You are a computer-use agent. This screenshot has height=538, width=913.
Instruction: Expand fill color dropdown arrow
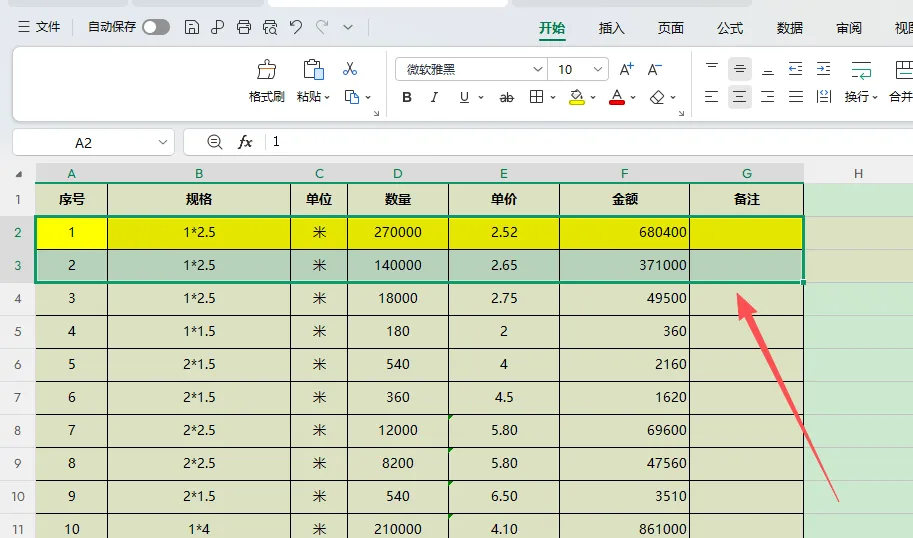[593, 97]
